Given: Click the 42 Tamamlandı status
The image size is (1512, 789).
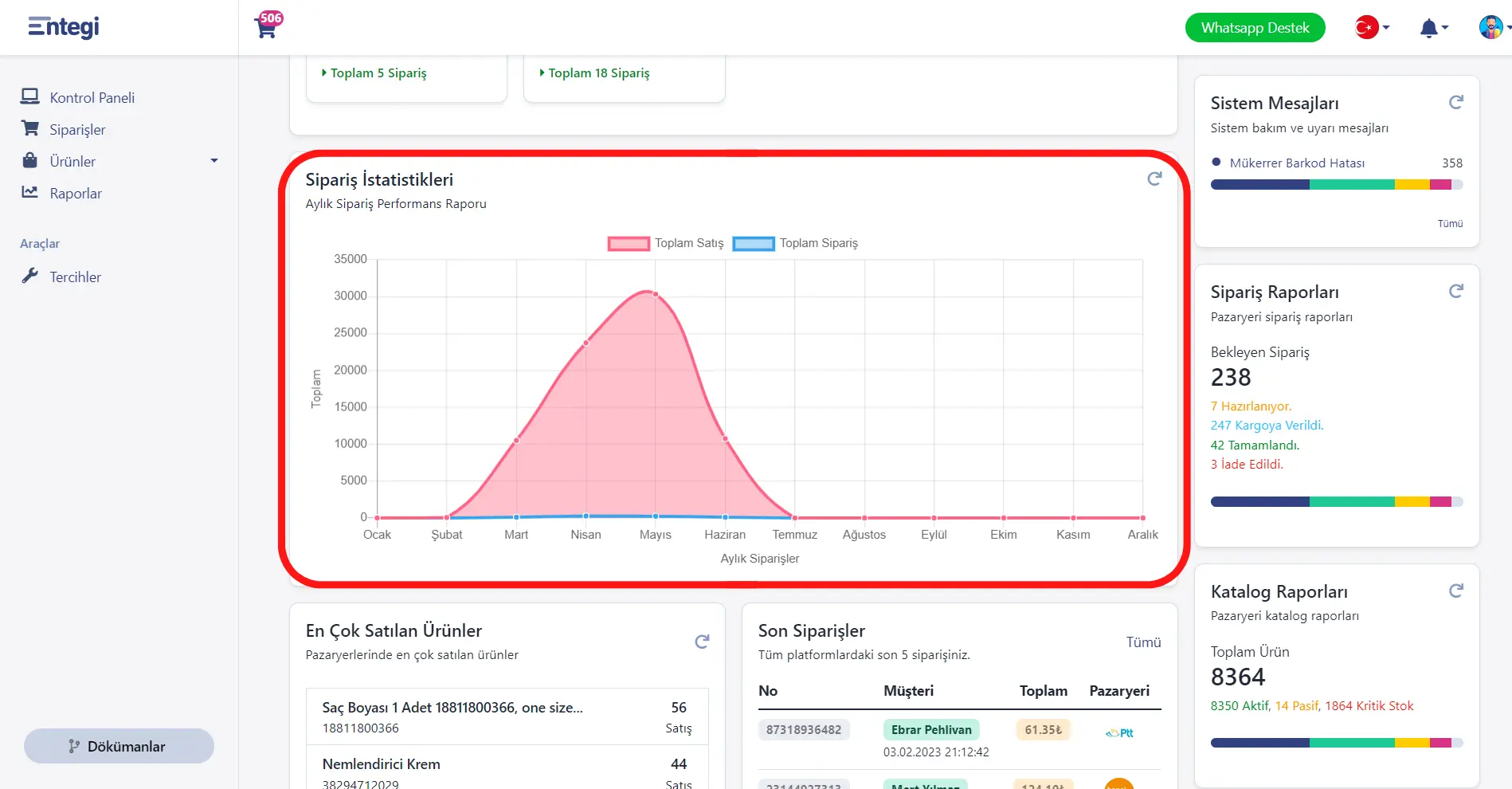Looking at the screenshot, I should pyautogui.click(x=1255, y=446).
